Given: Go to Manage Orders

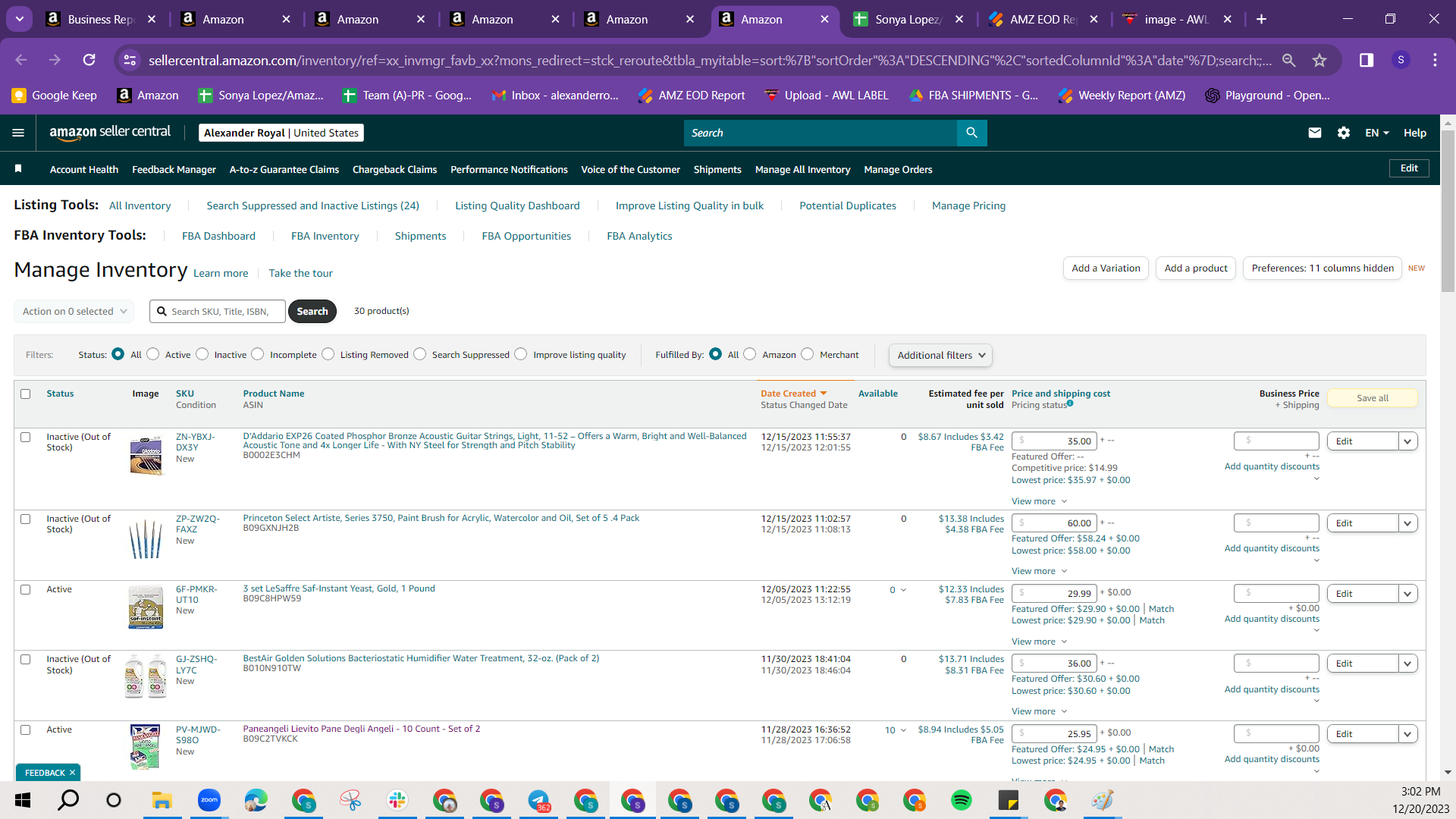Looking at the screenshot, I should (x=898, y=169).
